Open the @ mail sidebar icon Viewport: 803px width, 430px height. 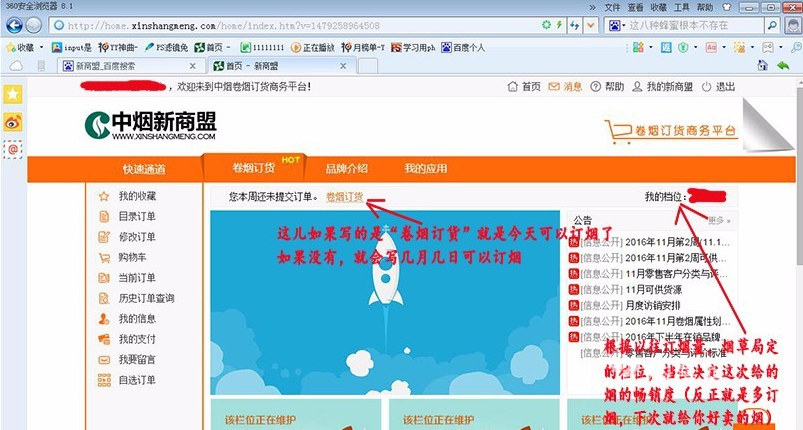click(13, 149)
